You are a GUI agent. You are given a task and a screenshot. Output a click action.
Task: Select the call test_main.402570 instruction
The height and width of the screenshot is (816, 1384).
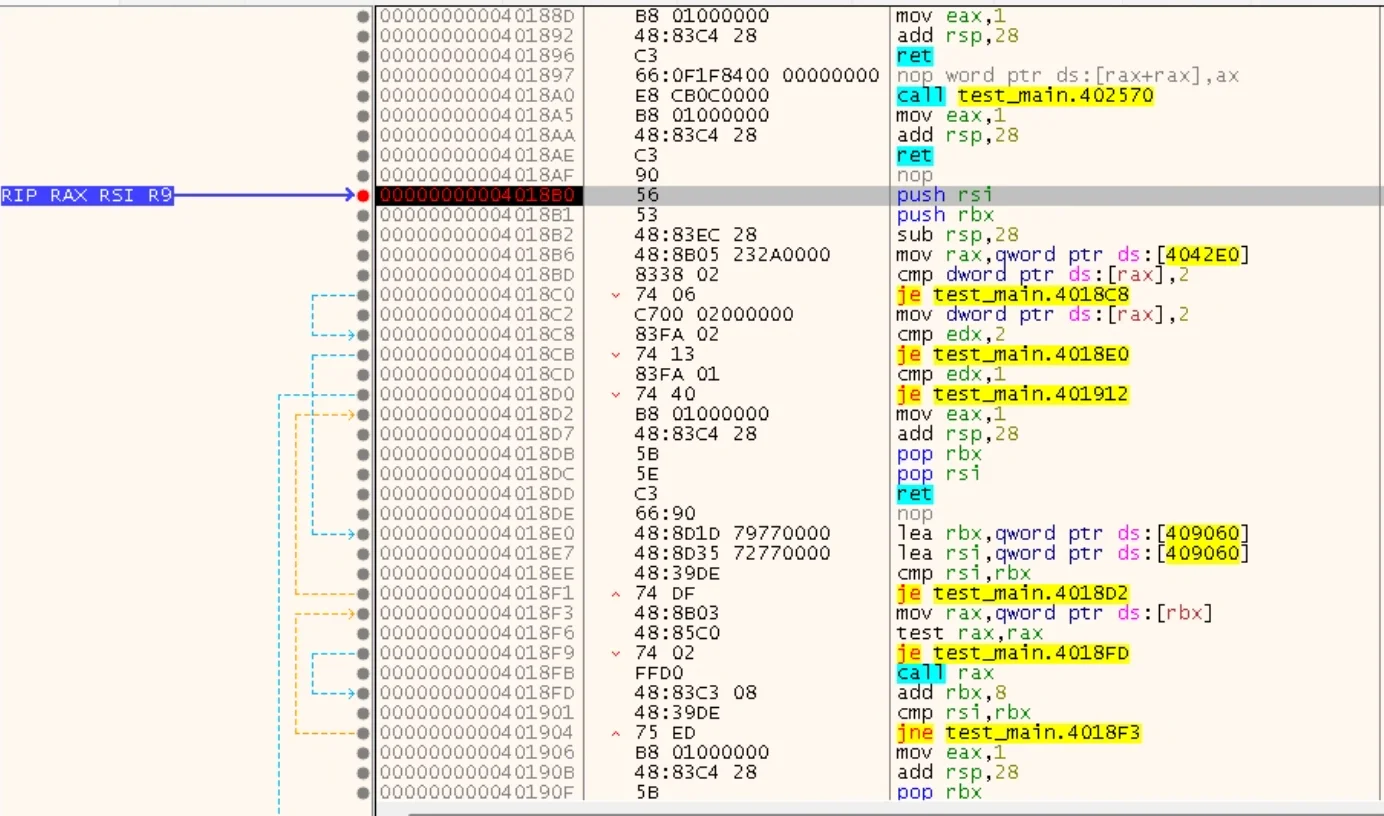(x=1025, y=96)
